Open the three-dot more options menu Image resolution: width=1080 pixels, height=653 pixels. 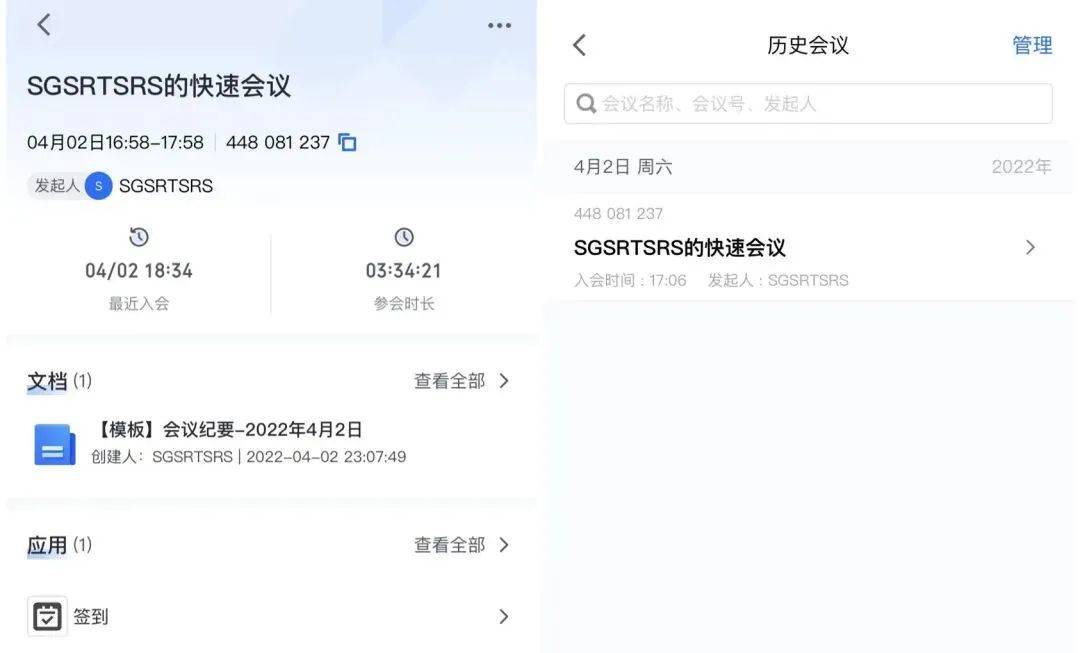[x=499, y=25]
